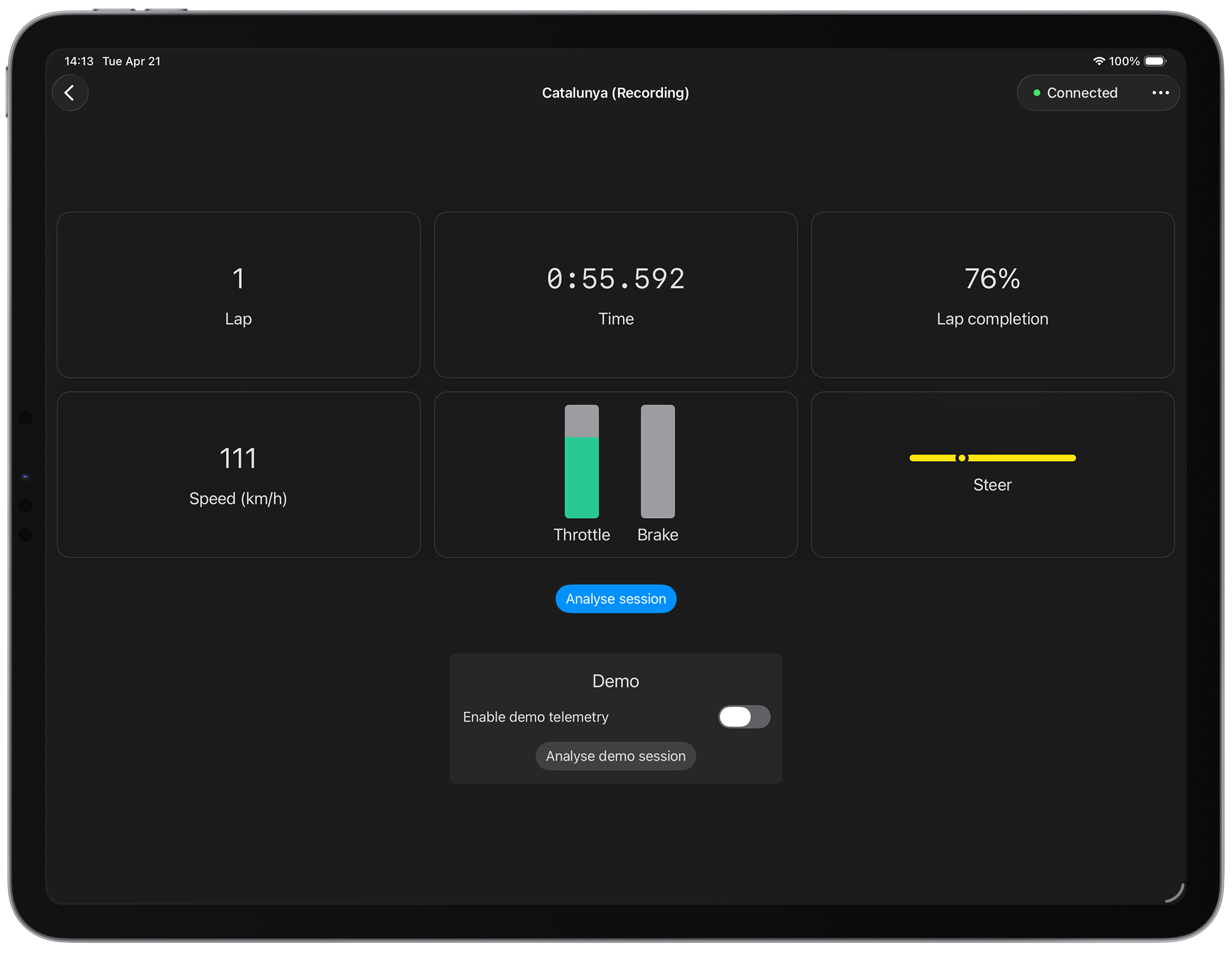The height and width of the screenshot is (953, 1232).
Task: Toggle Enable demo telemetry switch
Action: 743,717
